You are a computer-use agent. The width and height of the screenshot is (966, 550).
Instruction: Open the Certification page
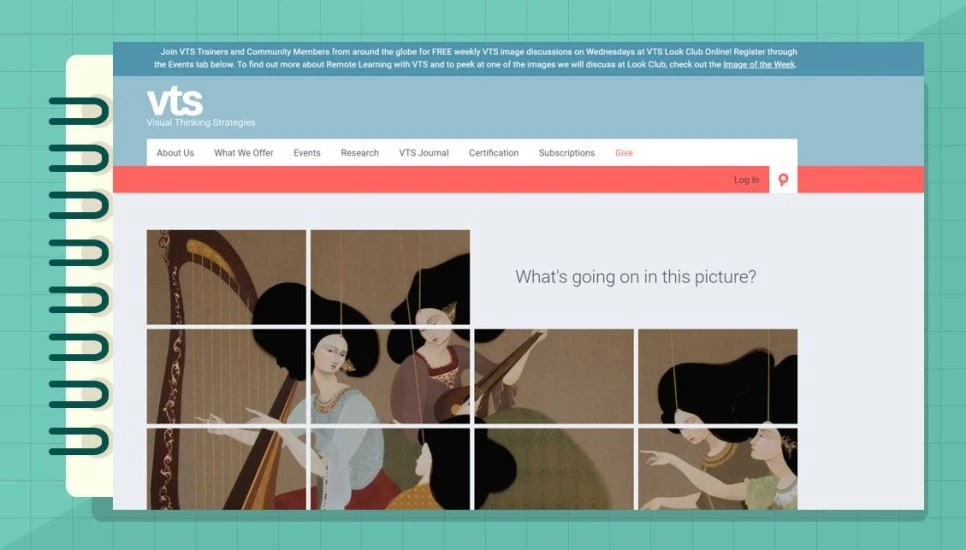point(493,153)
